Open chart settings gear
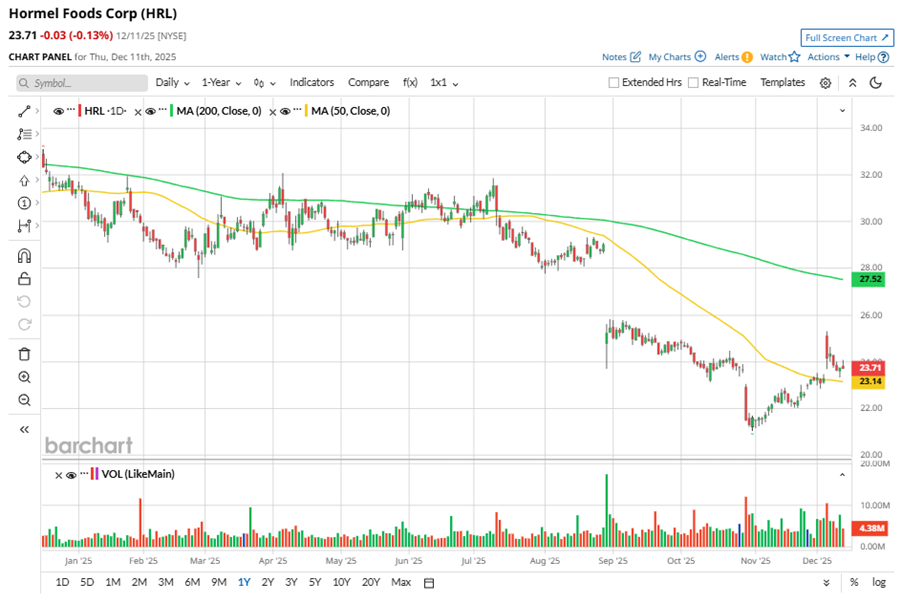This screenshot has width=902, height=603. coord(825,83)
